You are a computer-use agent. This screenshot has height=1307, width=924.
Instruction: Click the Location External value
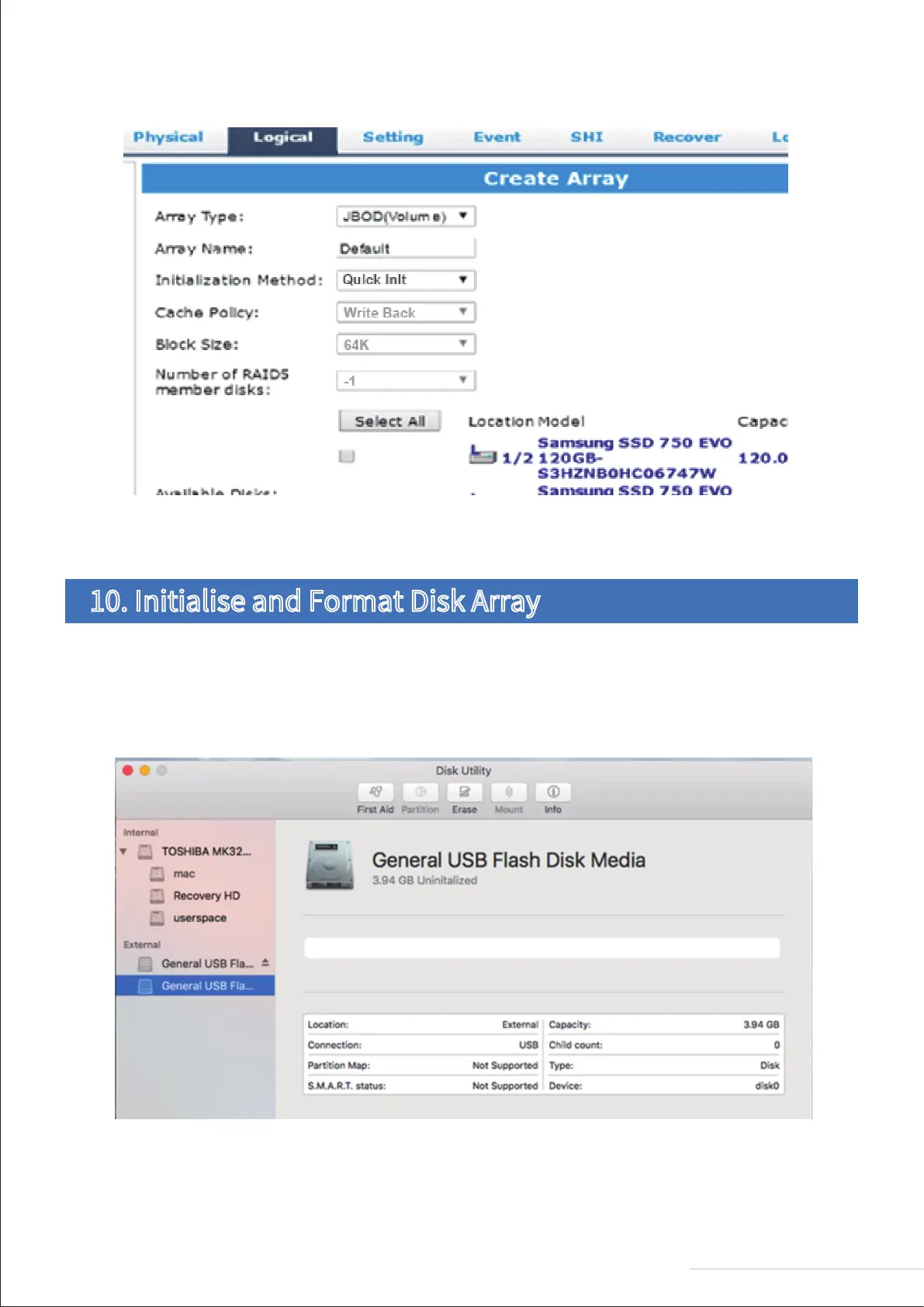(x=520, y=1024)
